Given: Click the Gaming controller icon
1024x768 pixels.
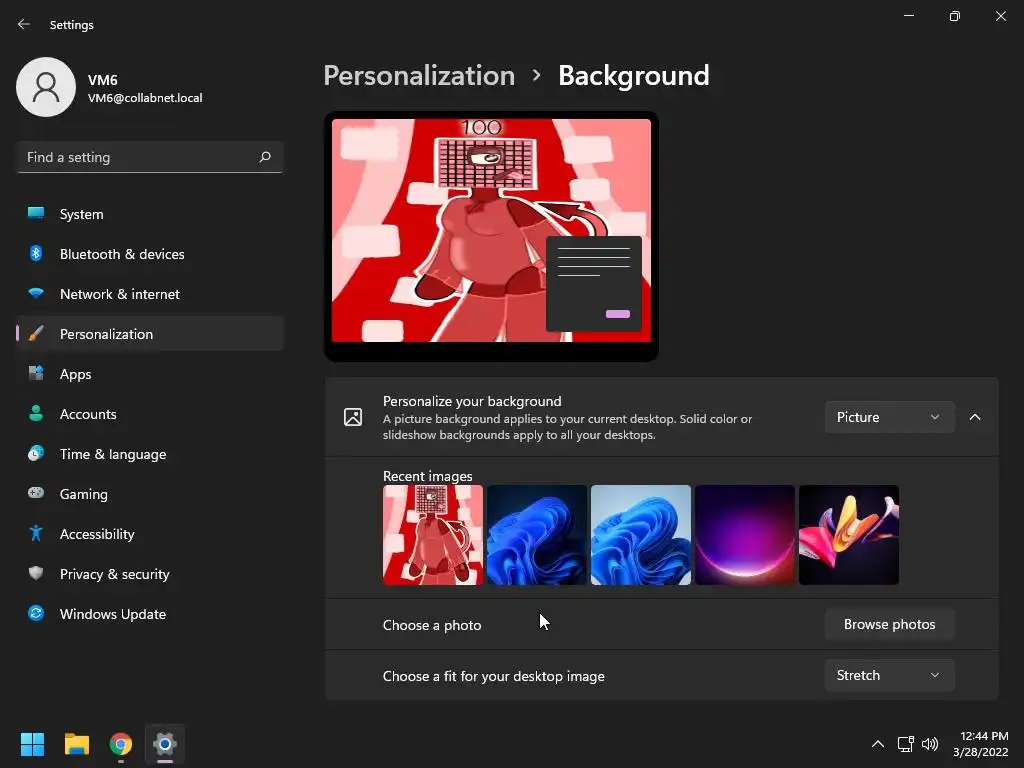Looking at the screenshot, I should 36,493.
